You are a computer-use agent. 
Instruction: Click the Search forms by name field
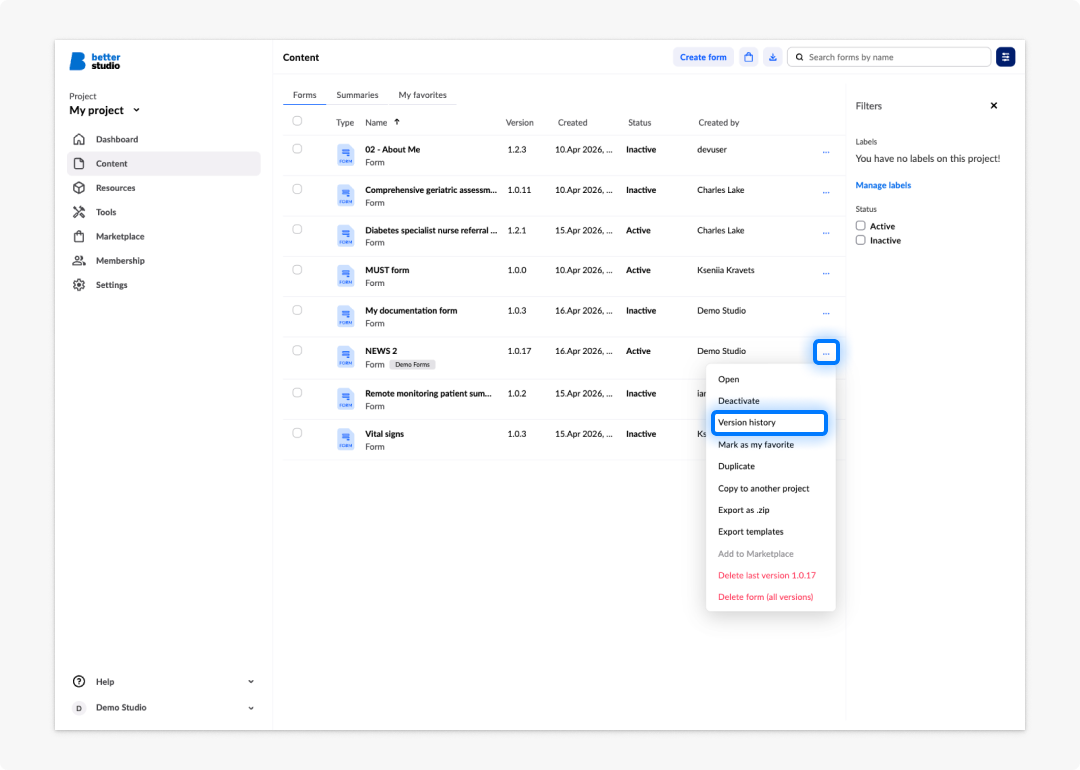(889, 57)
